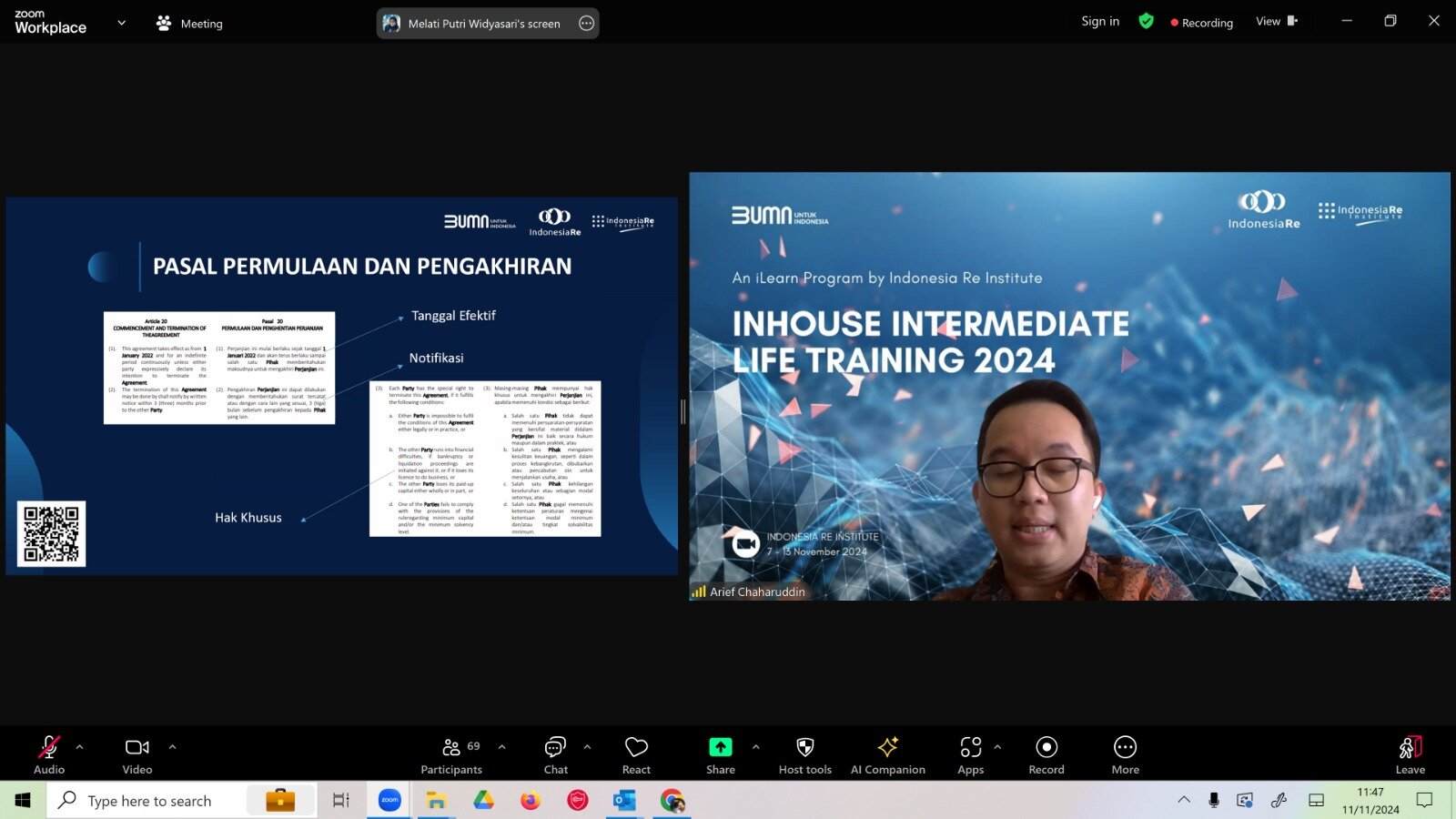Open the React emoji menu
This screenshot has width=1456, height=819.
coord(636,754)
